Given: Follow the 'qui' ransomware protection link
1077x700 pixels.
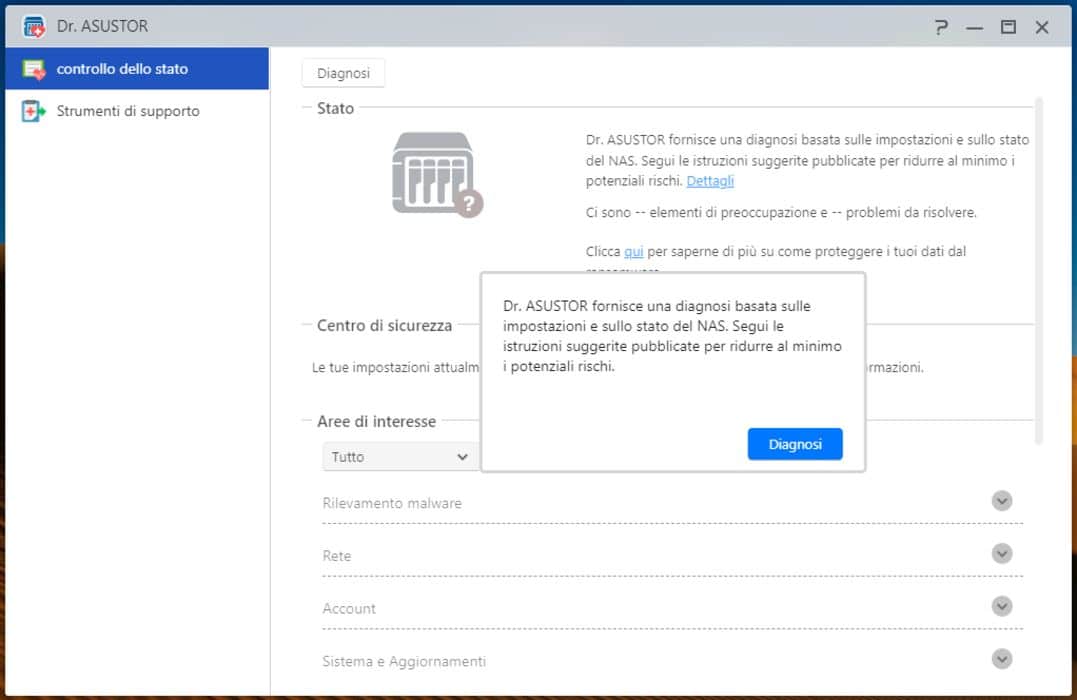Looking at the screenshot, I should pos(633,251).
